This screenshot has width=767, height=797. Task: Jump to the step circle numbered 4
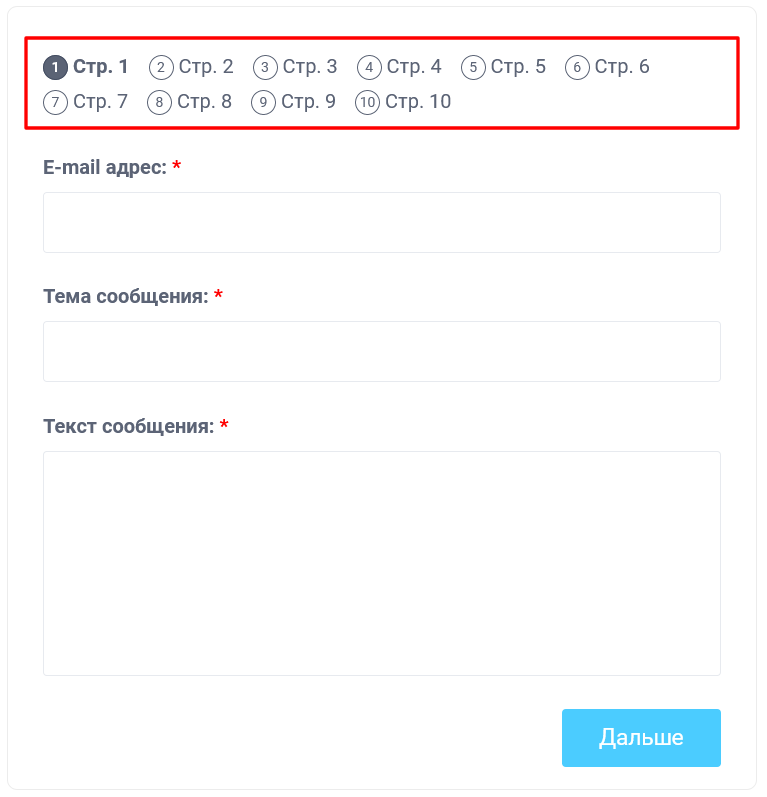(x=369, y=68)
